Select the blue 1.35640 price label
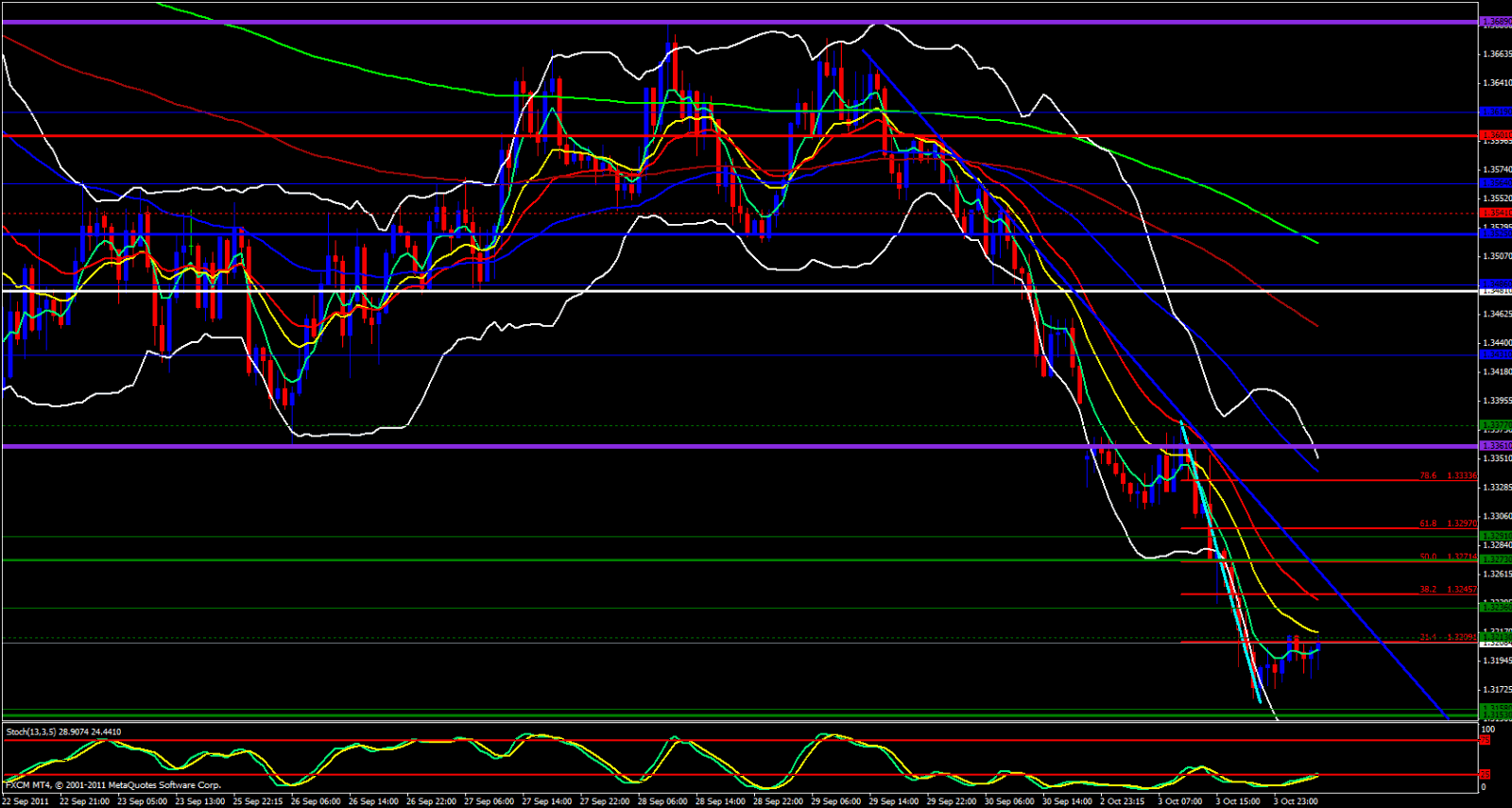 [1495, 183]
